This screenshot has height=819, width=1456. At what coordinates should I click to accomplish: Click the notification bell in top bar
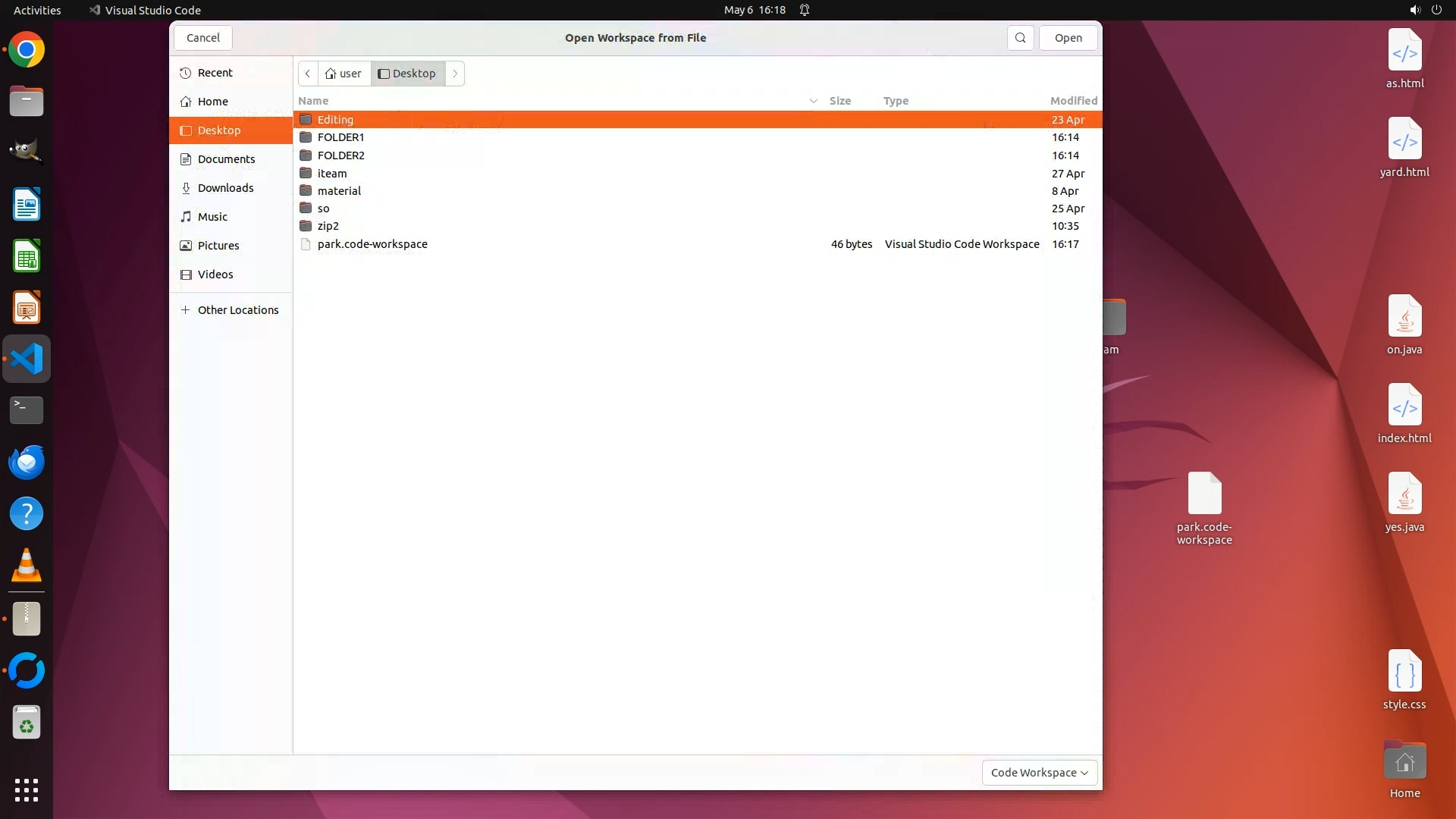(x=805, y=10)
